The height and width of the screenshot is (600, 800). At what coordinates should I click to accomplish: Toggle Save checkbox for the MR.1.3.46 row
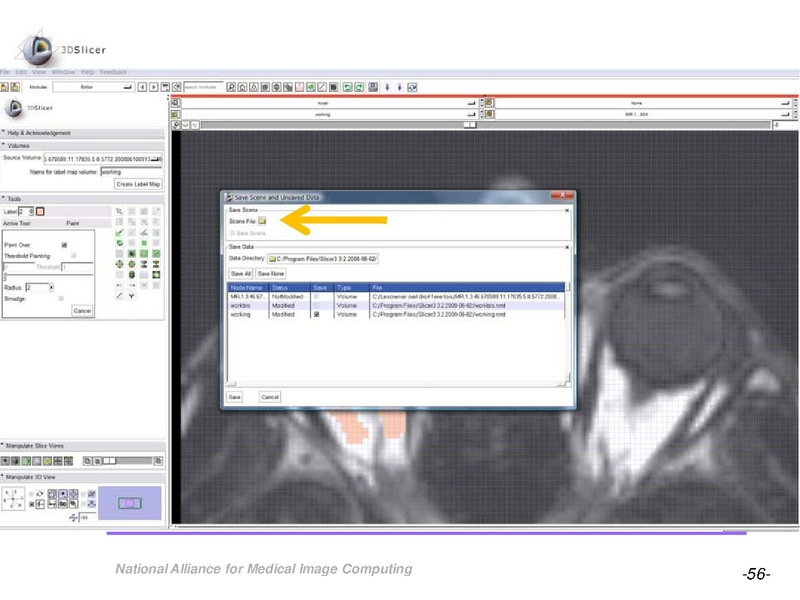tap(316, 296)
